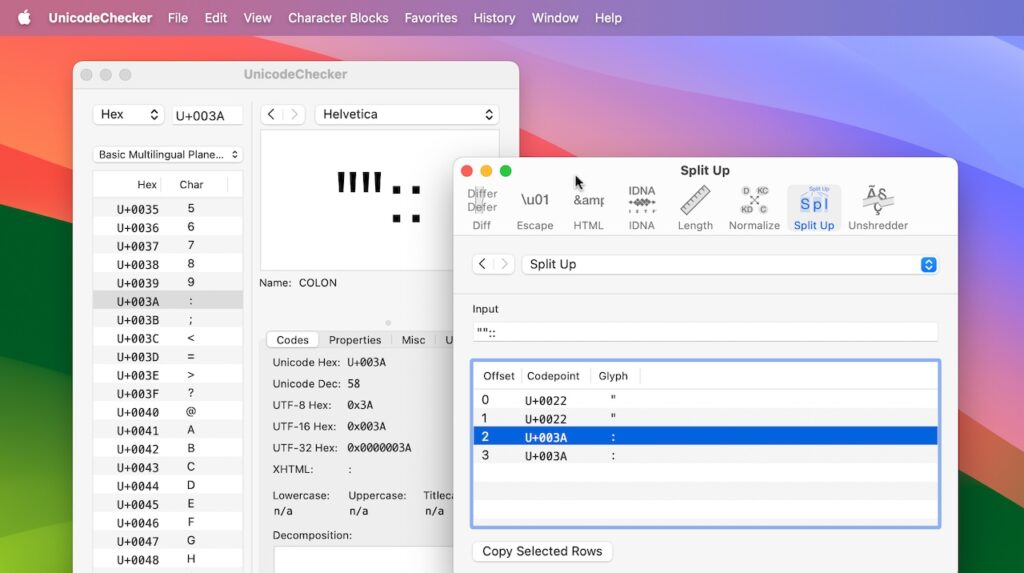1024x573 pixels.
Task: Switch to the Codes tab
Action: click(x=292, y=340)
